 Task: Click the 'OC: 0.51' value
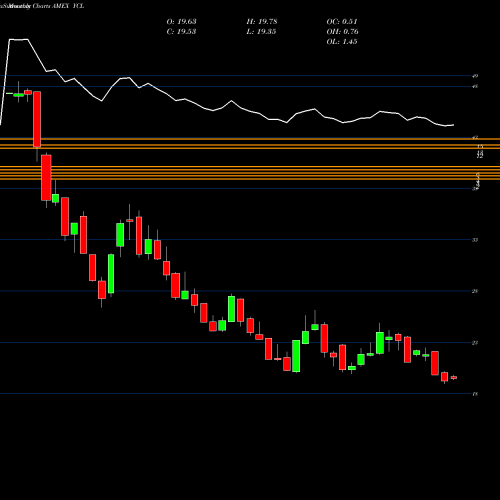click(x=342, y=22)
